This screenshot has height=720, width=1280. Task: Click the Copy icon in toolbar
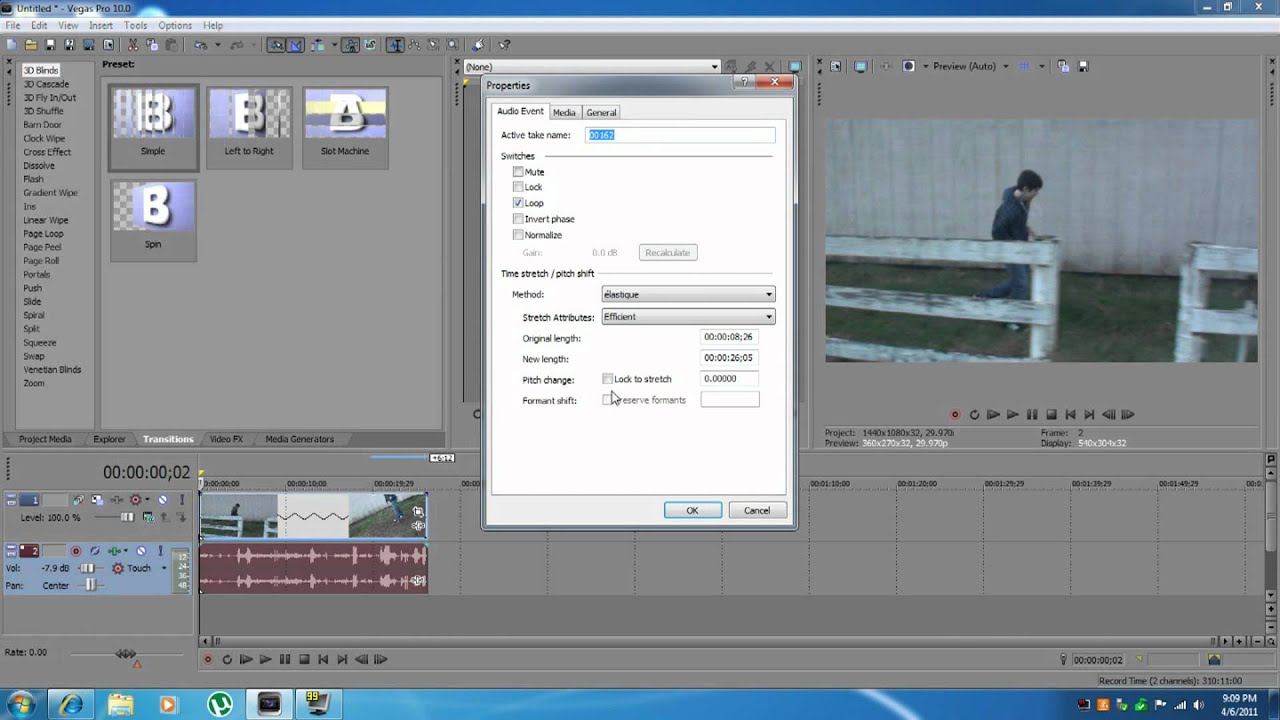[x=152, y=45]
